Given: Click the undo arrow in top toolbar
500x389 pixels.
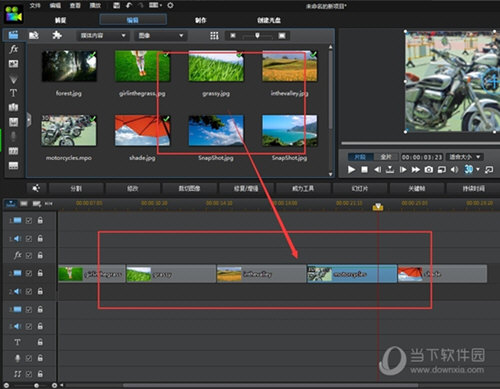Looking at the screenshot, I should tap(129, 5).
